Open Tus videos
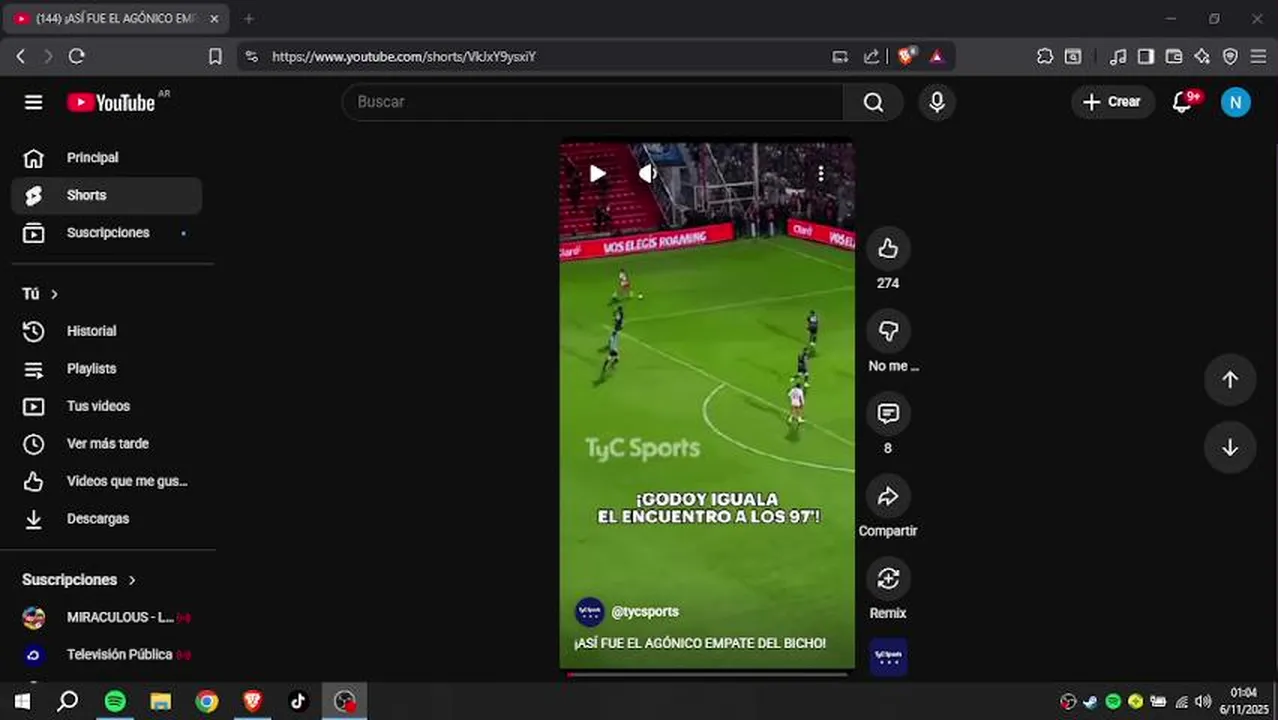Image resolution: width=1278 pixels, height=720 pixels. coord(107,406)
